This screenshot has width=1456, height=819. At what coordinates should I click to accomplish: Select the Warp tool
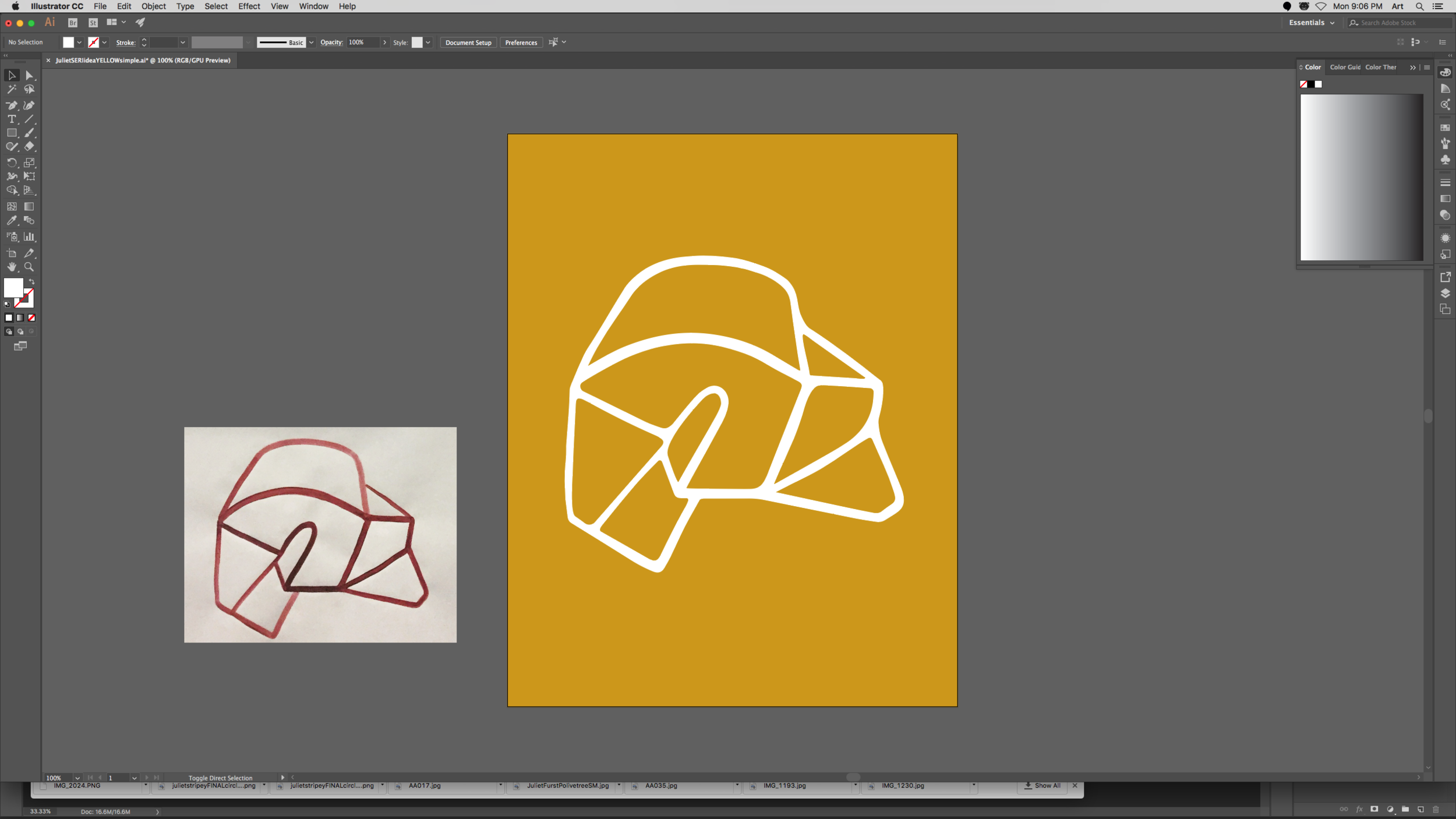[x=12, y=176]
